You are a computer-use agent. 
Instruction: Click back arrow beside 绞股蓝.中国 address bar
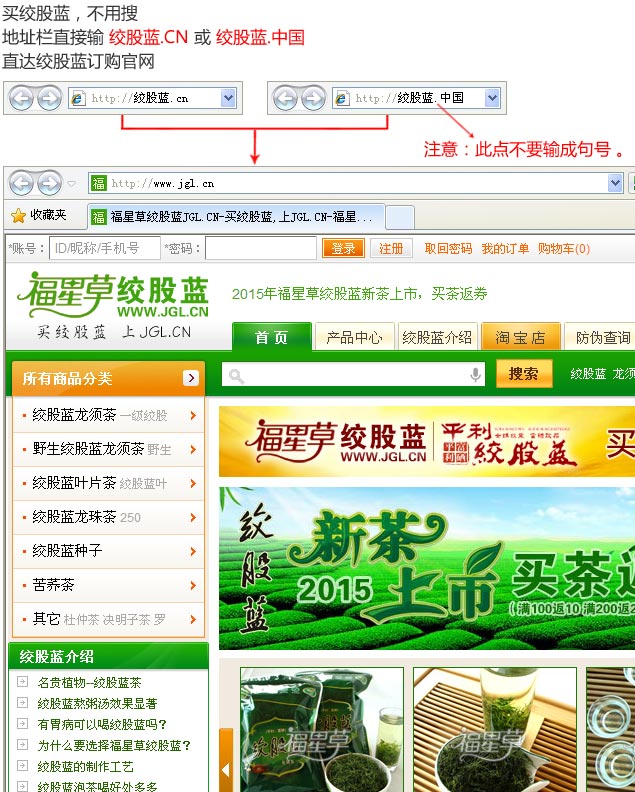pos(285,98)
